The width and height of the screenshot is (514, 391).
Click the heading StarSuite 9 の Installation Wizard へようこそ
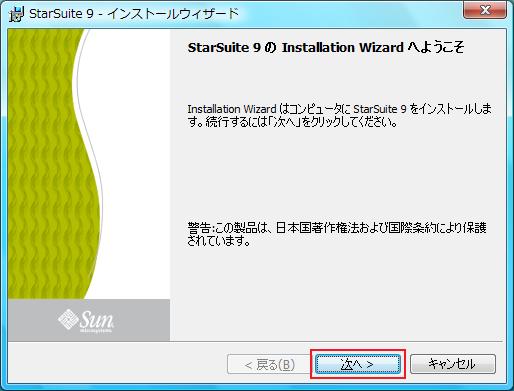point(326,48)
